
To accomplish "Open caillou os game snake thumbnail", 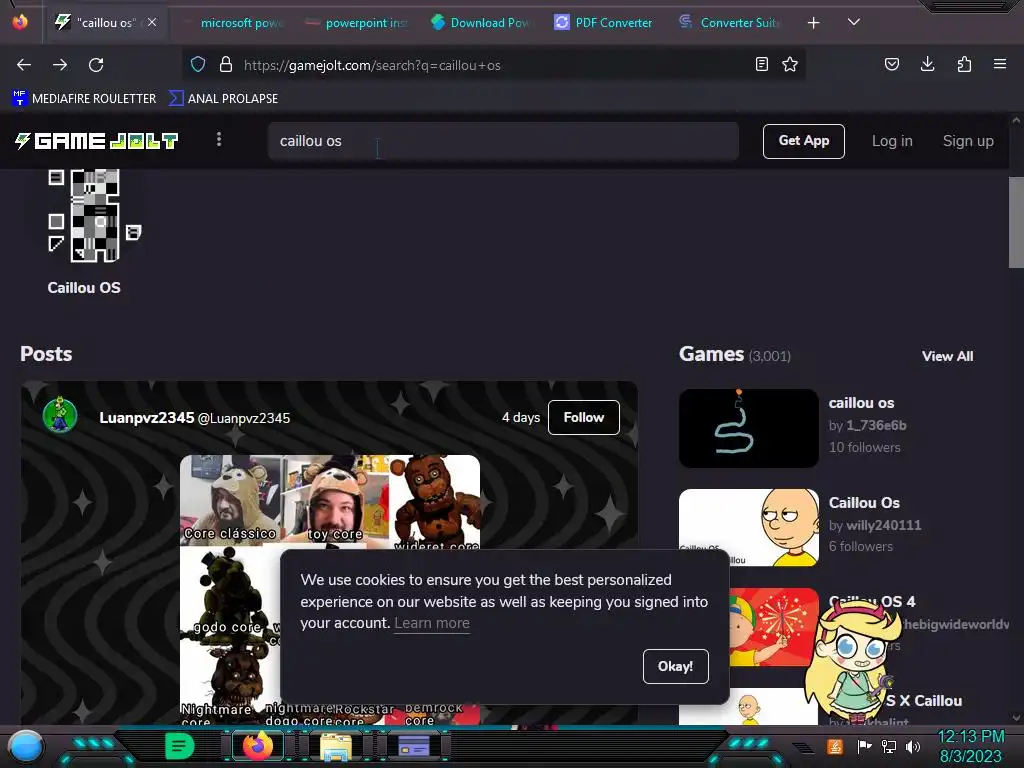I will (x=748, y=428).
